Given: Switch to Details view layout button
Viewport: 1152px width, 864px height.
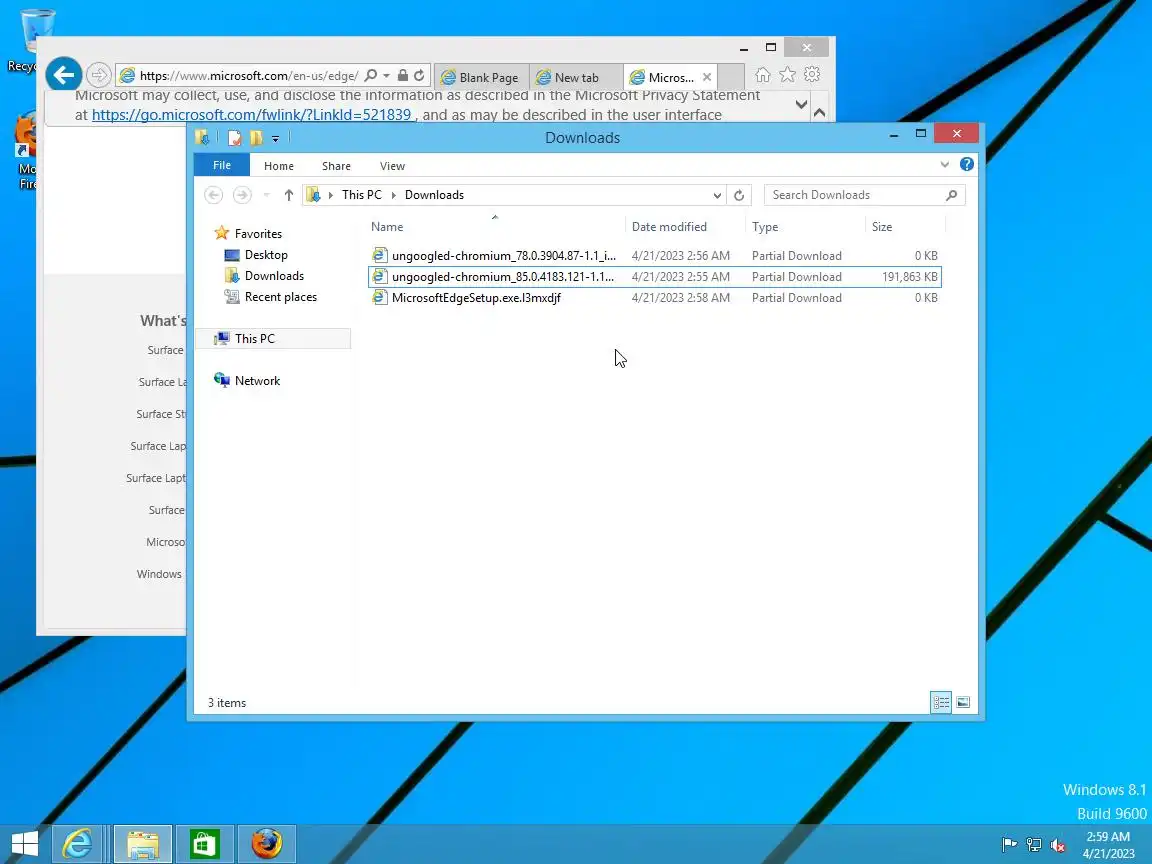Looking at the screenshot, I should coord(941,702).
